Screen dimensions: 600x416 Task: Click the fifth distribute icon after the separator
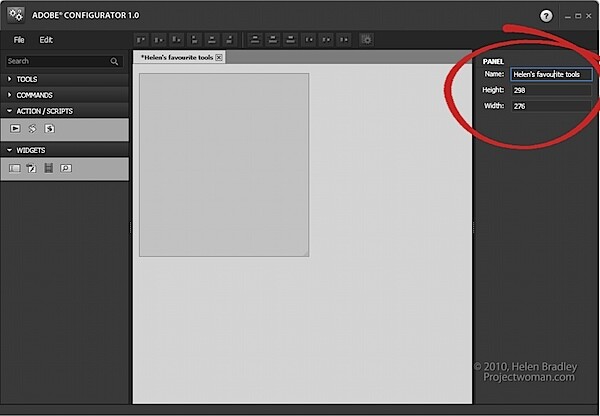(x=326, y=39)
